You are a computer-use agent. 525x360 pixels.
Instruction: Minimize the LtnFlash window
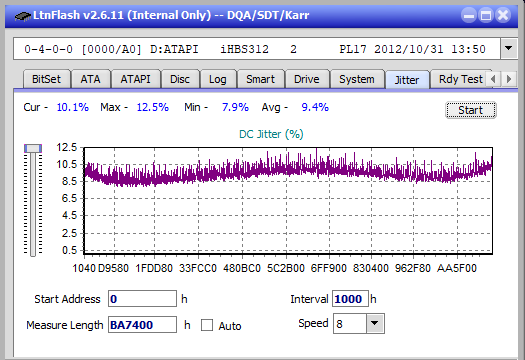tap(469, 15)
